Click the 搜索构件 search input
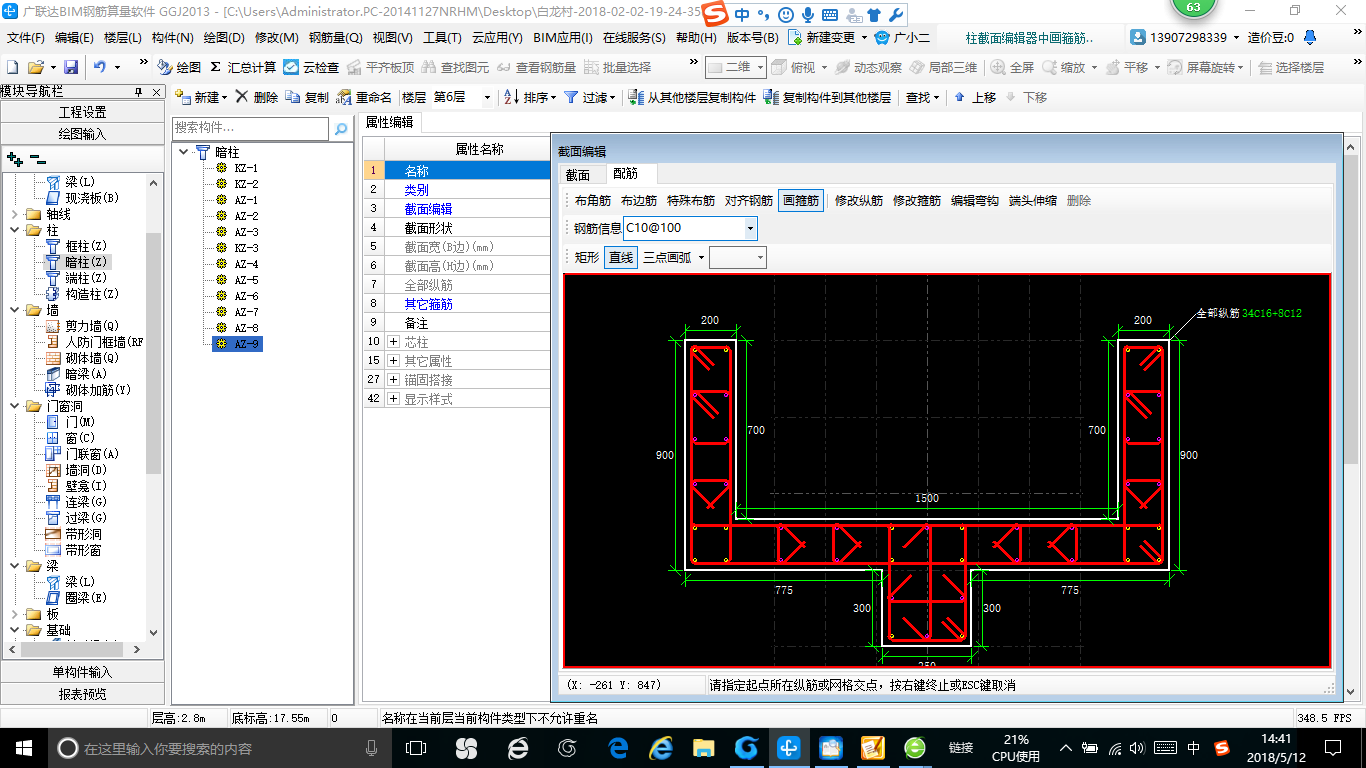 (250, 128)
